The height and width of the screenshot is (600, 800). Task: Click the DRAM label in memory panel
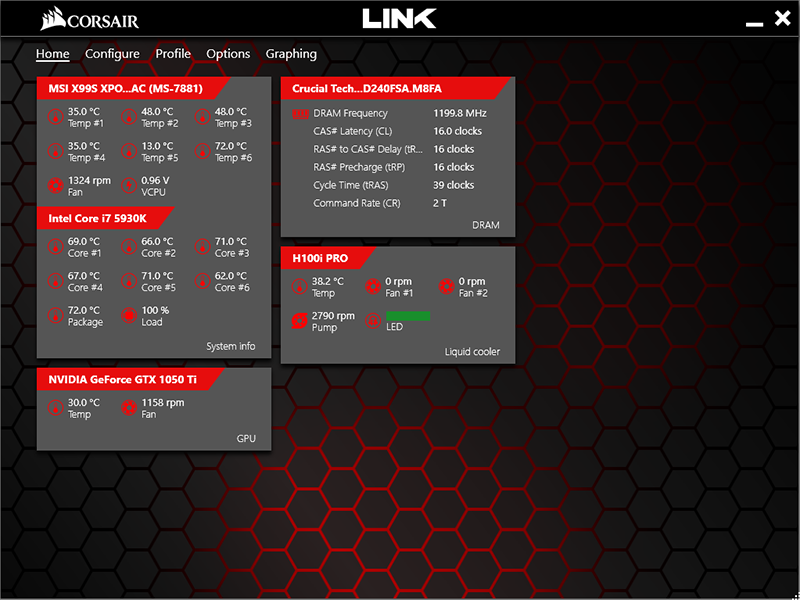coord(486,225)
